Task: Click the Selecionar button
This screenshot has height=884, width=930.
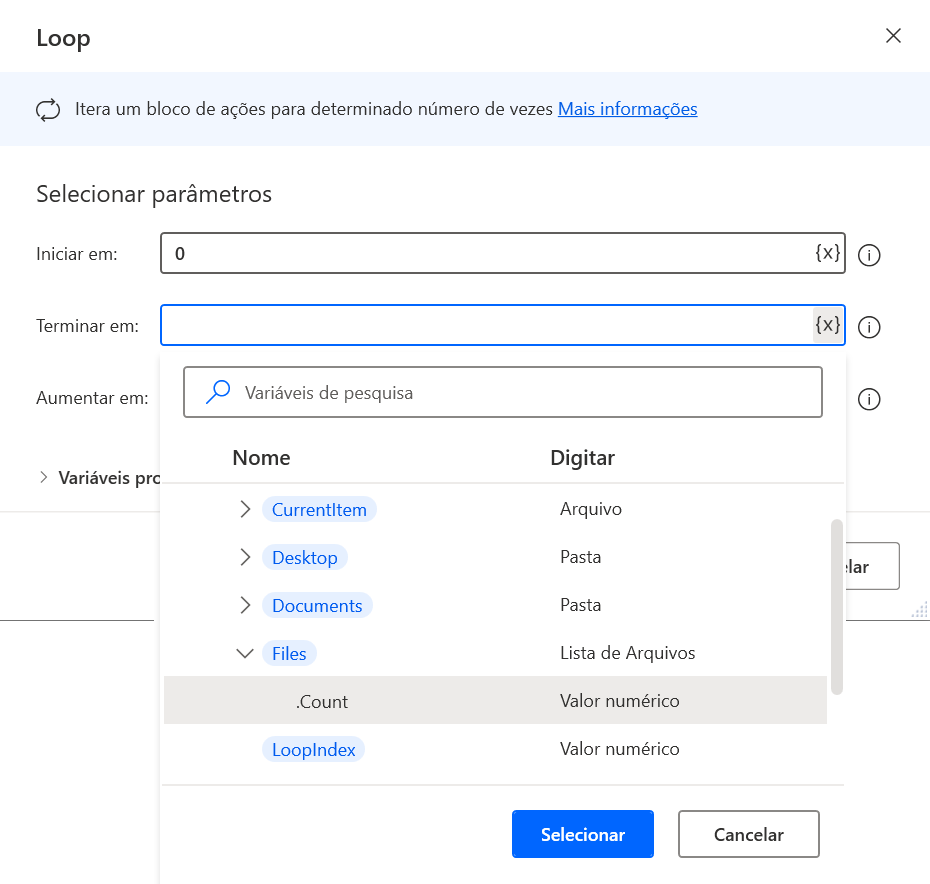Action: tap(582, 833)
